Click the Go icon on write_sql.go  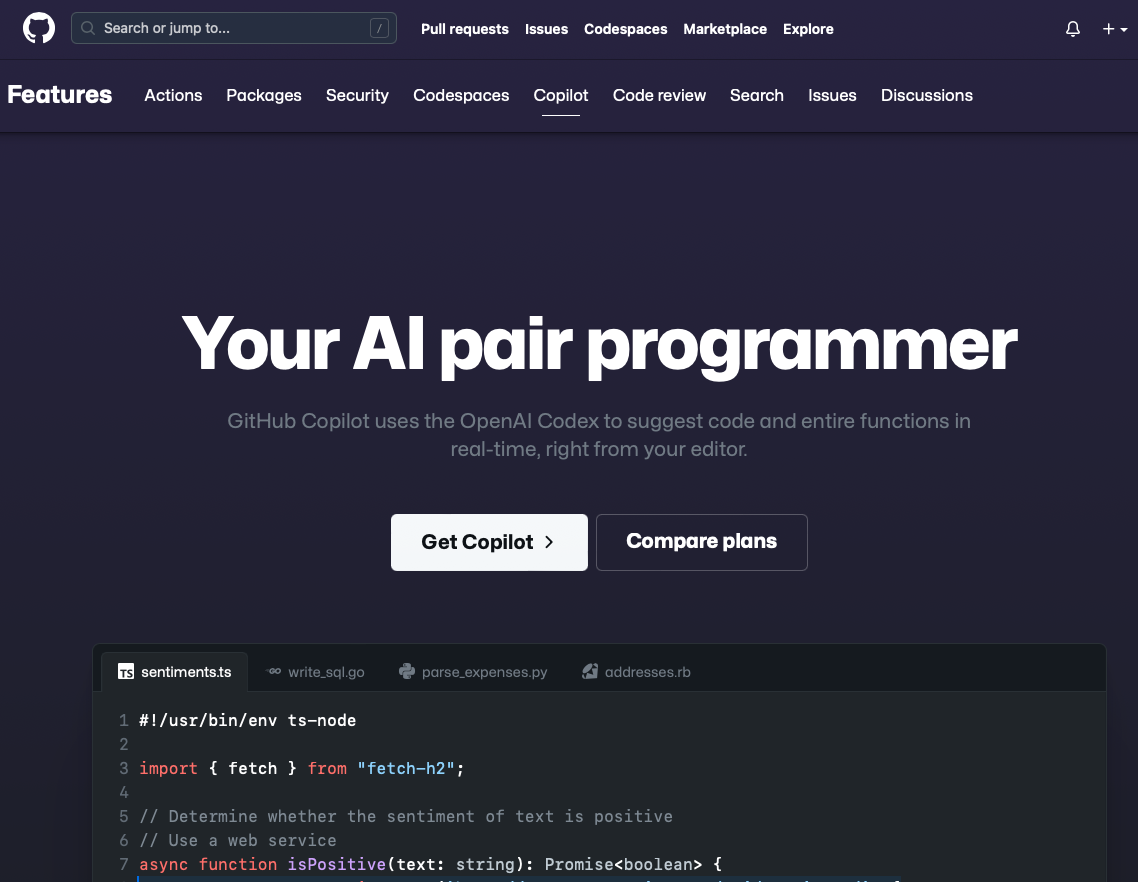(274, 671)
